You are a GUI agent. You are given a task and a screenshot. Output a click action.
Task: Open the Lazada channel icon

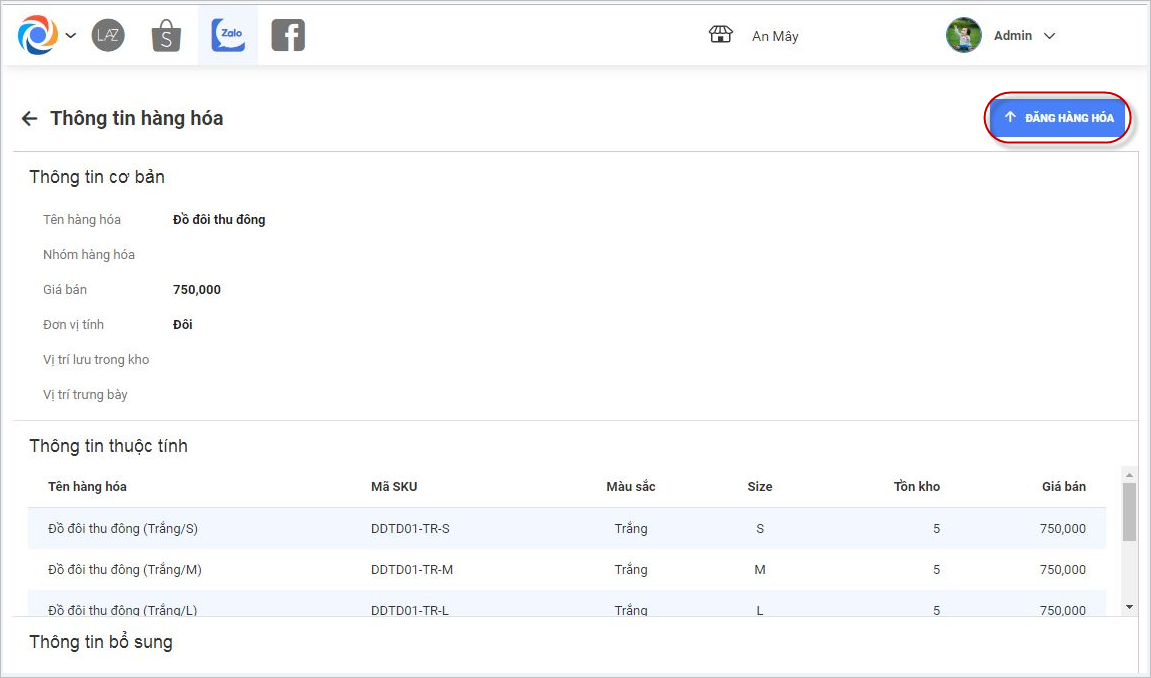[108, 36]
